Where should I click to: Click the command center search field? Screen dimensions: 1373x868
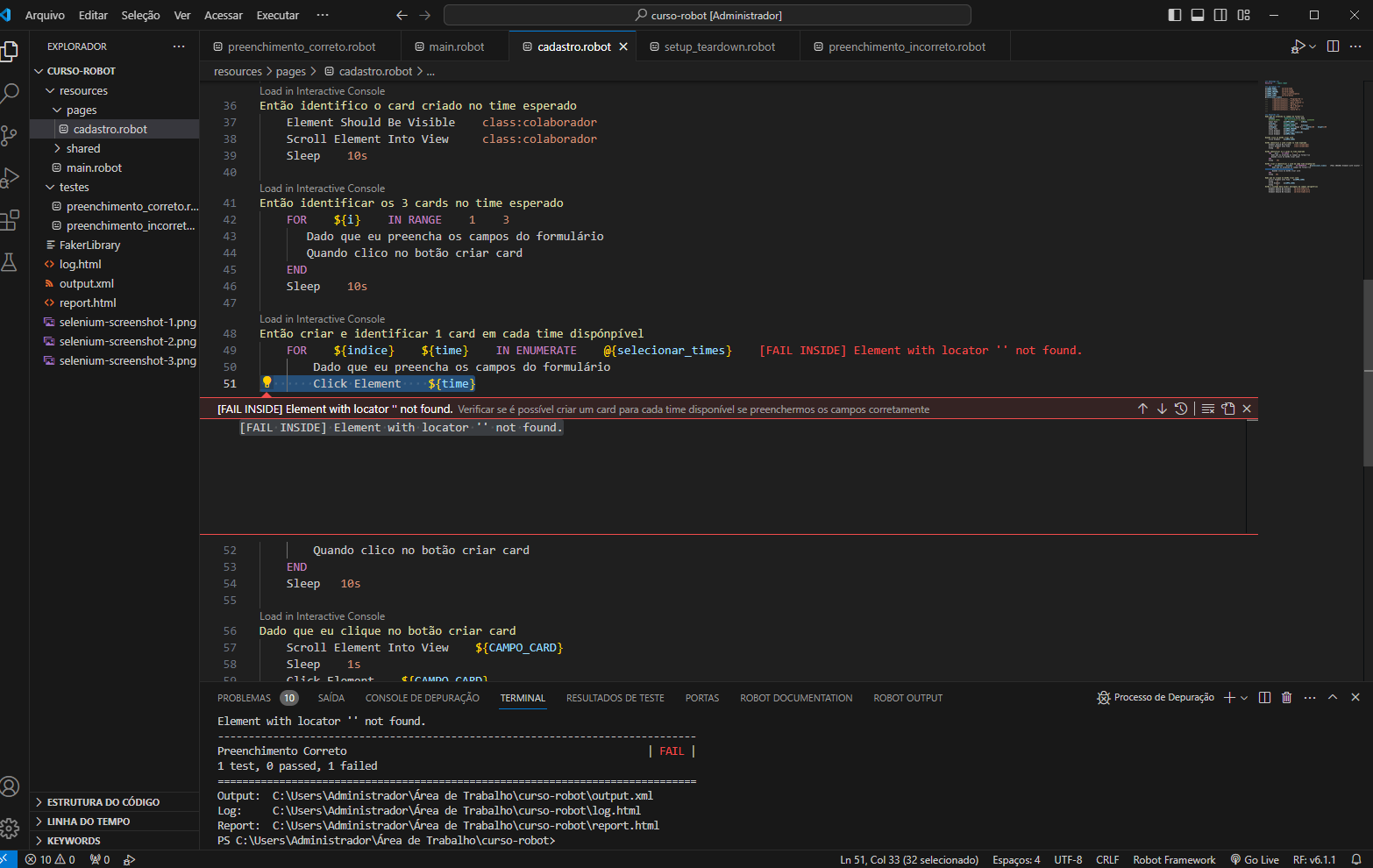[x=708, y=15]
